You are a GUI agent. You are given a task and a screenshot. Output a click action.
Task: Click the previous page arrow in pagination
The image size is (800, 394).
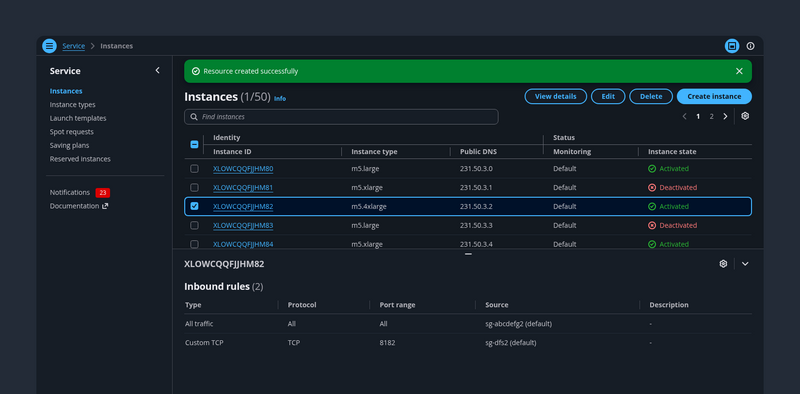pyautogui.click(x=684, y=116)
